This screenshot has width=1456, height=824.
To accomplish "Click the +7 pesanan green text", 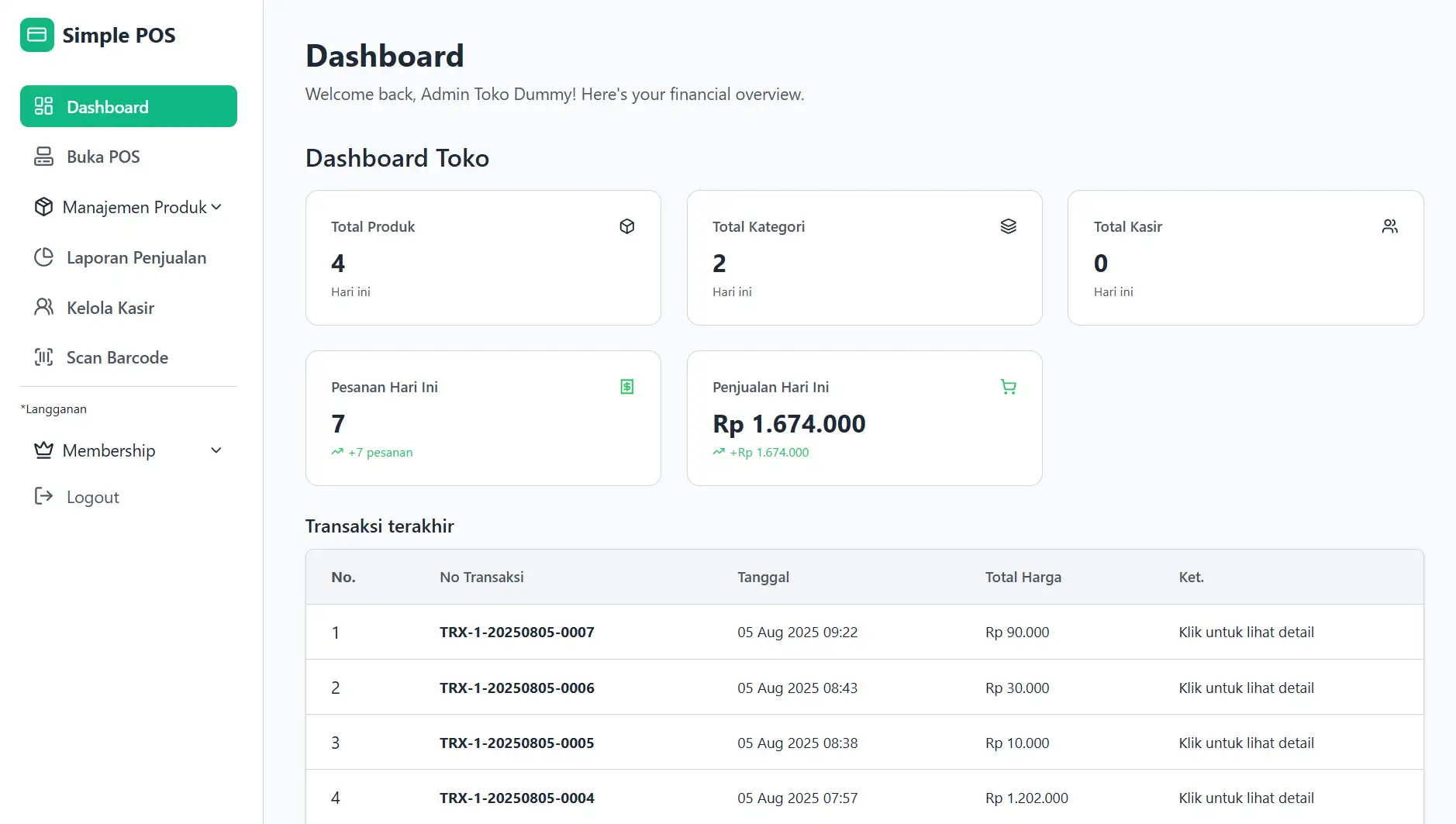I will pos(380,452).
